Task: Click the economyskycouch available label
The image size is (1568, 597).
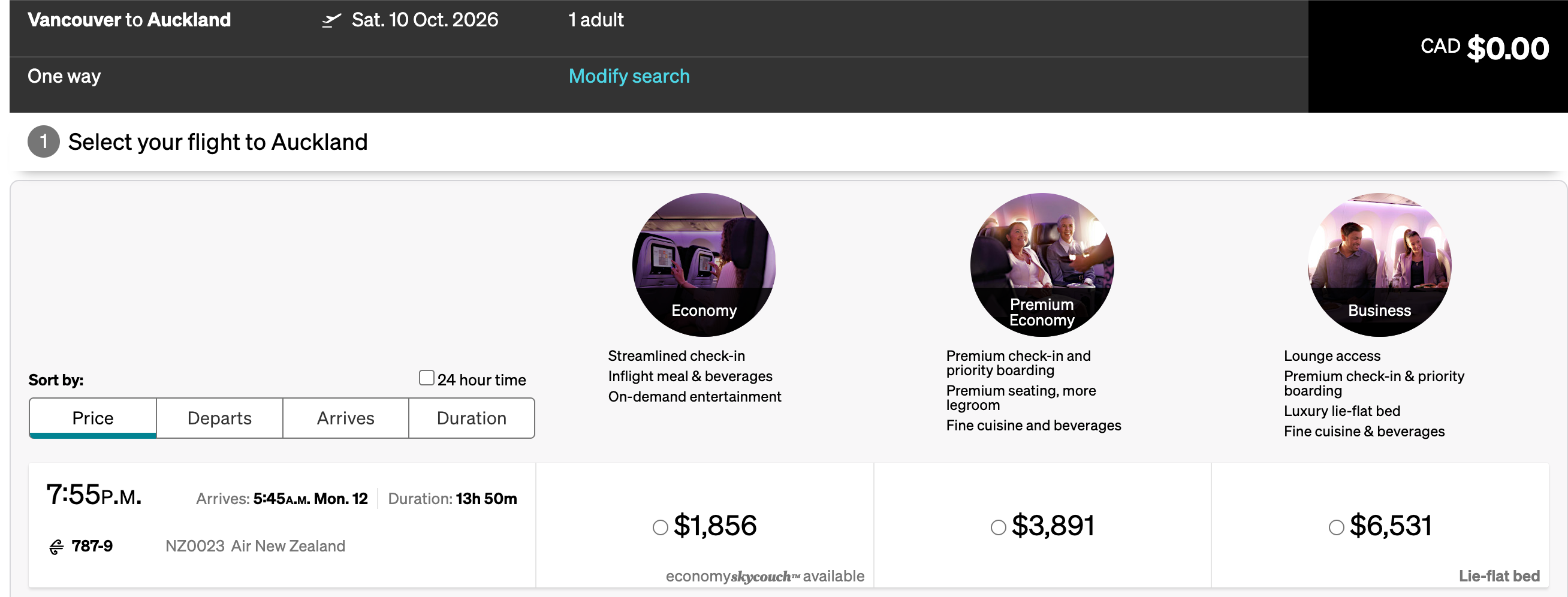Action: [x=766, y=575]
